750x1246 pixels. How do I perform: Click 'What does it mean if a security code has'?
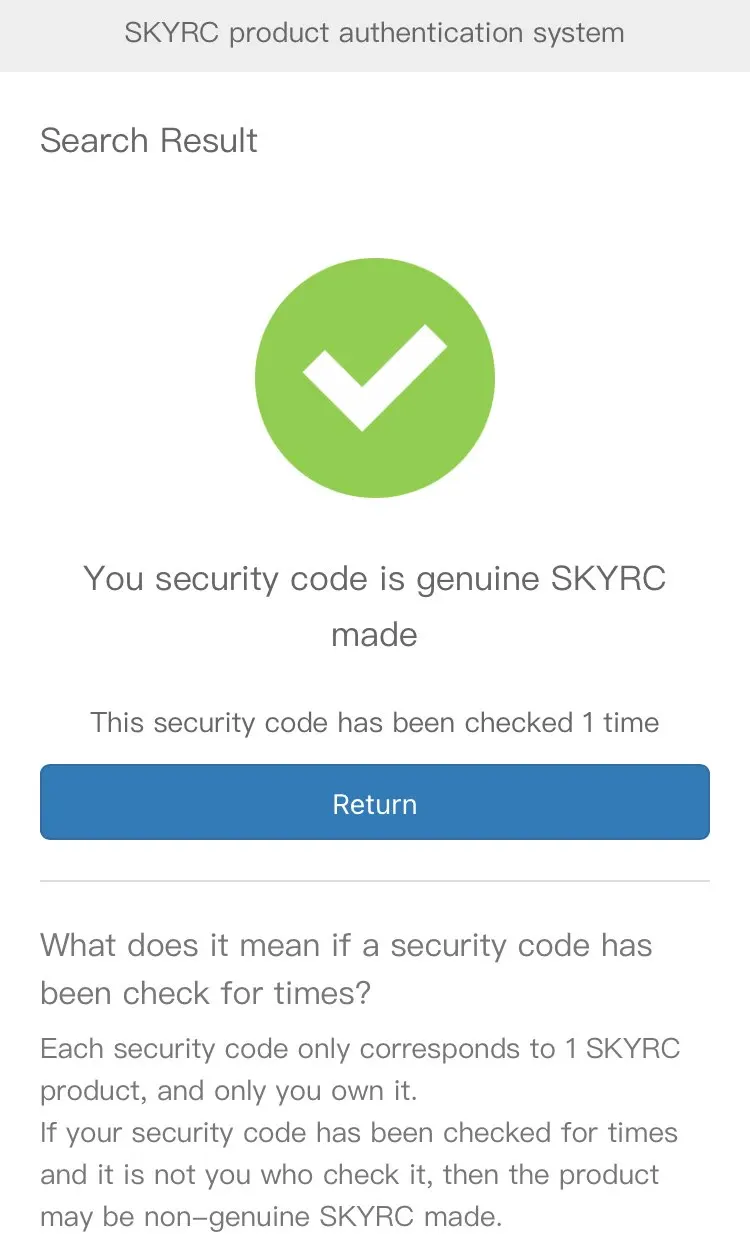tap(346, 945)
